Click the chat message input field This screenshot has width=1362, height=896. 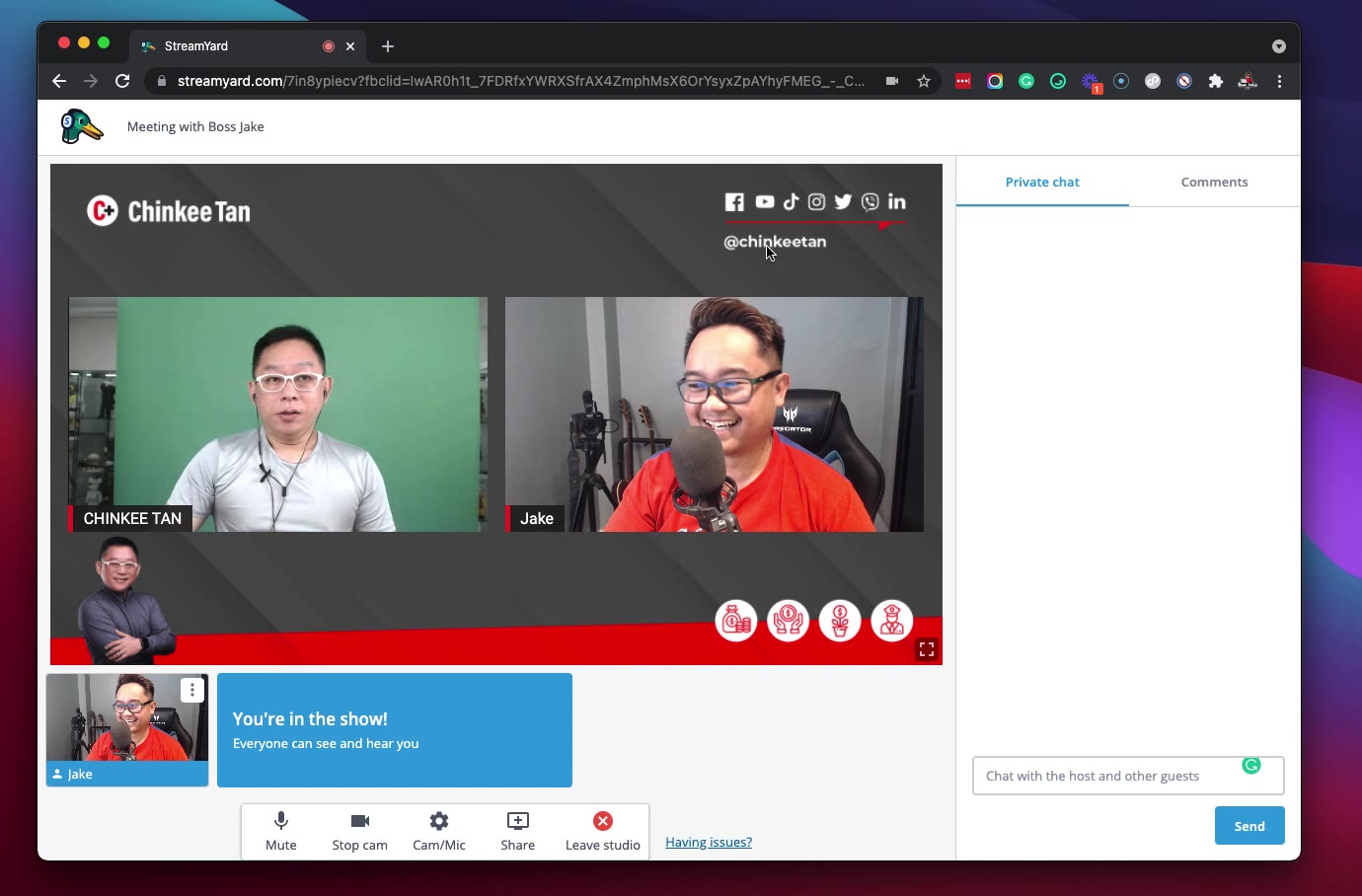(x=1128, y=776)
